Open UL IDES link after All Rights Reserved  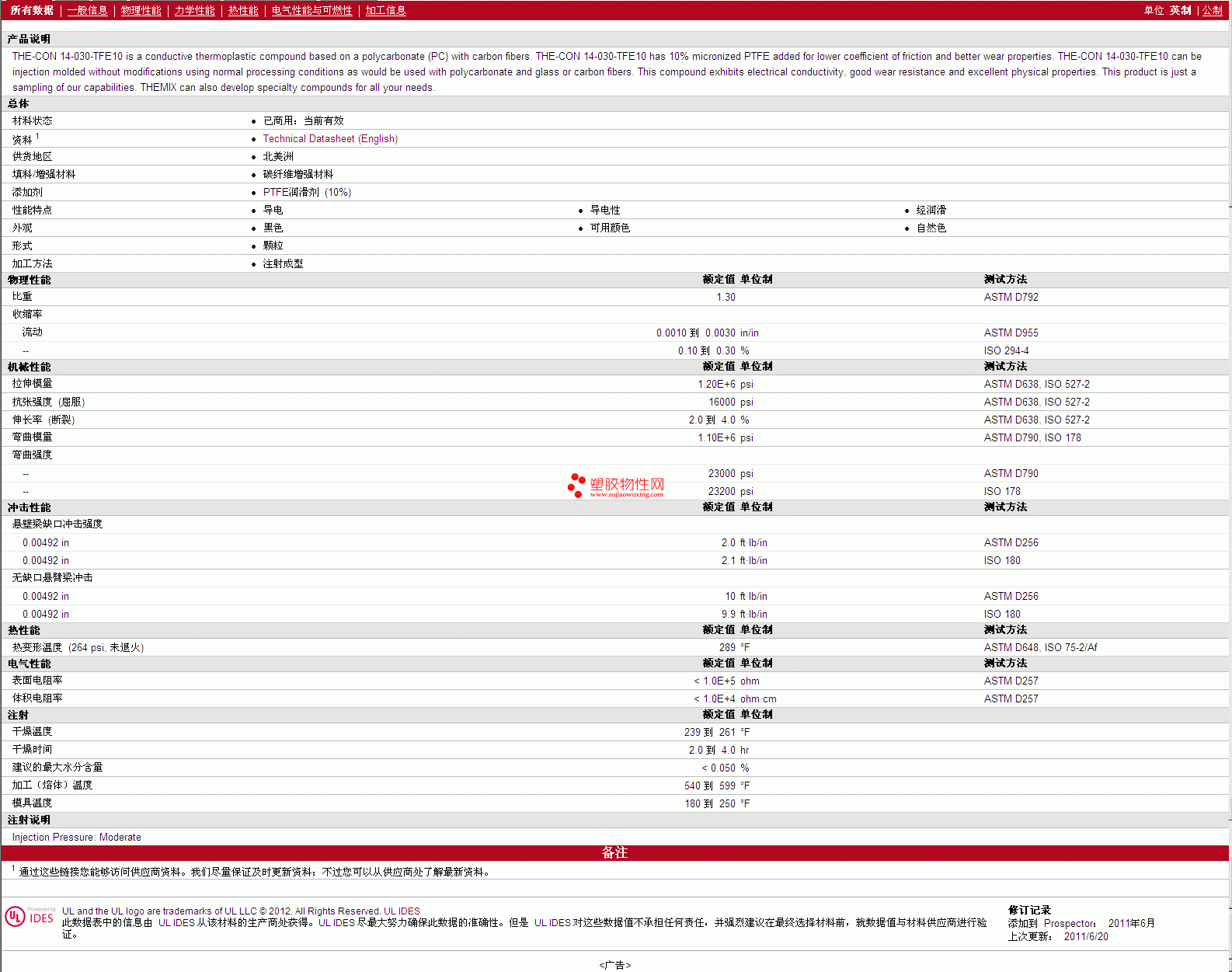pos(402,911)
